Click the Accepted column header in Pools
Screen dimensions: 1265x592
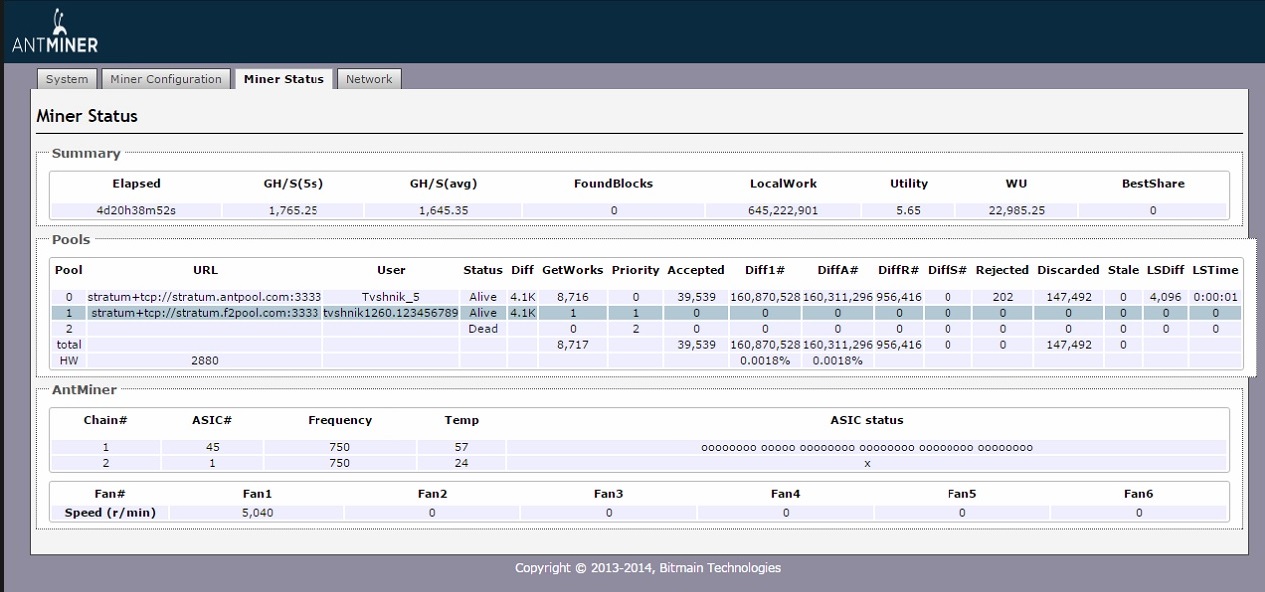coord(696,270)
